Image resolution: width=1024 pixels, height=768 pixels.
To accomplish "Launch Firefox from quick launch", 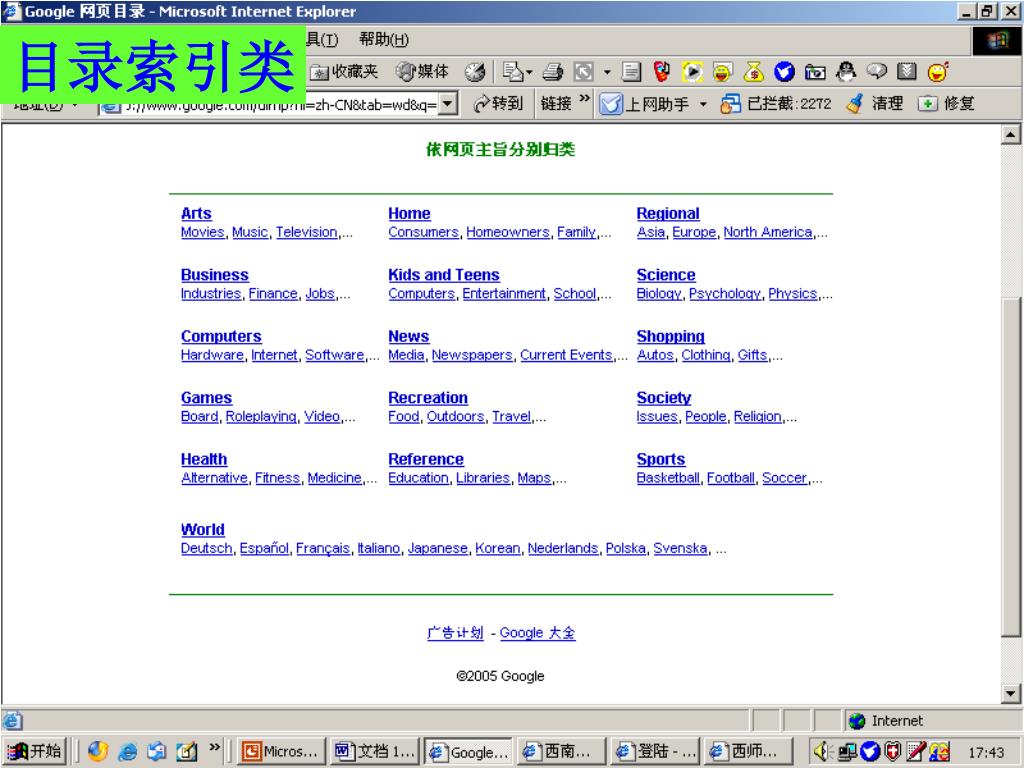I will point(97,752).
